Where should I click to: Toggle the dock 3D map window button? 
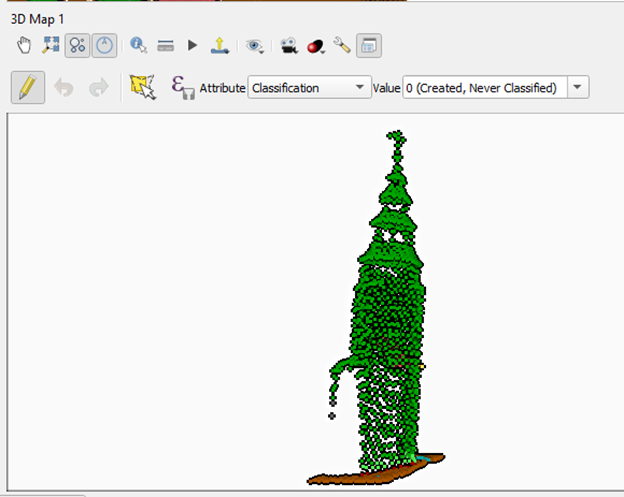coord(369,46)
